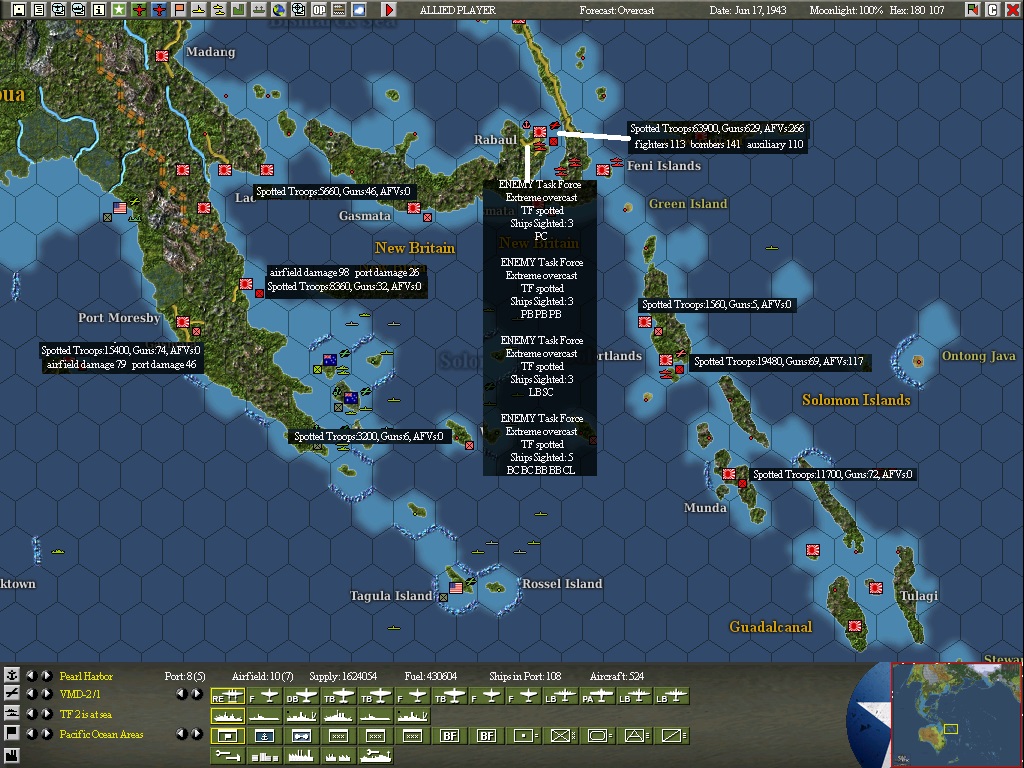Click the 'Aircraft: 524' text
The height and width of the screenshot is (768, 1024).
coord(616,676)
